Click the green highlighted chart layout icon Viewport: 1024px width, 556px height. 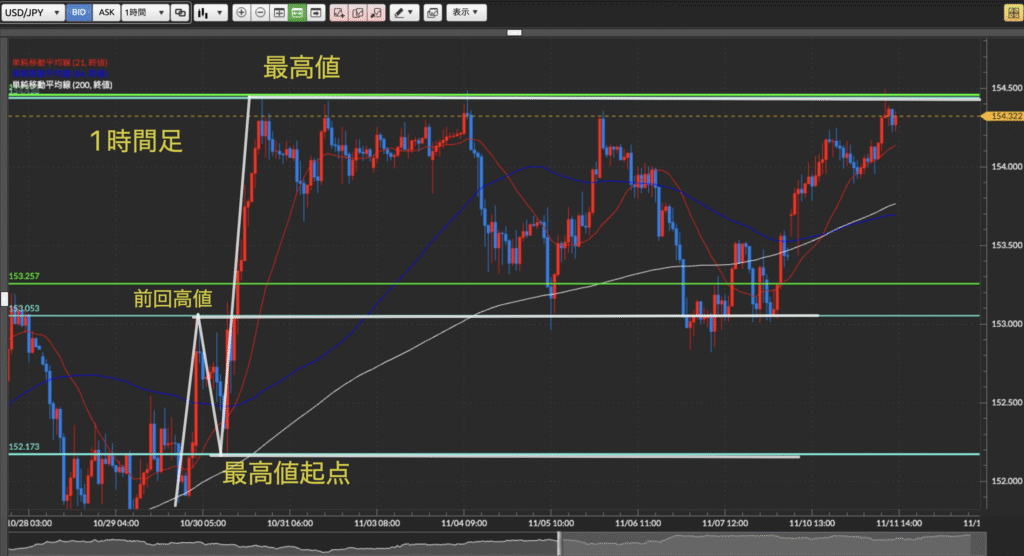pyautogui.click(x=297, y=13)
